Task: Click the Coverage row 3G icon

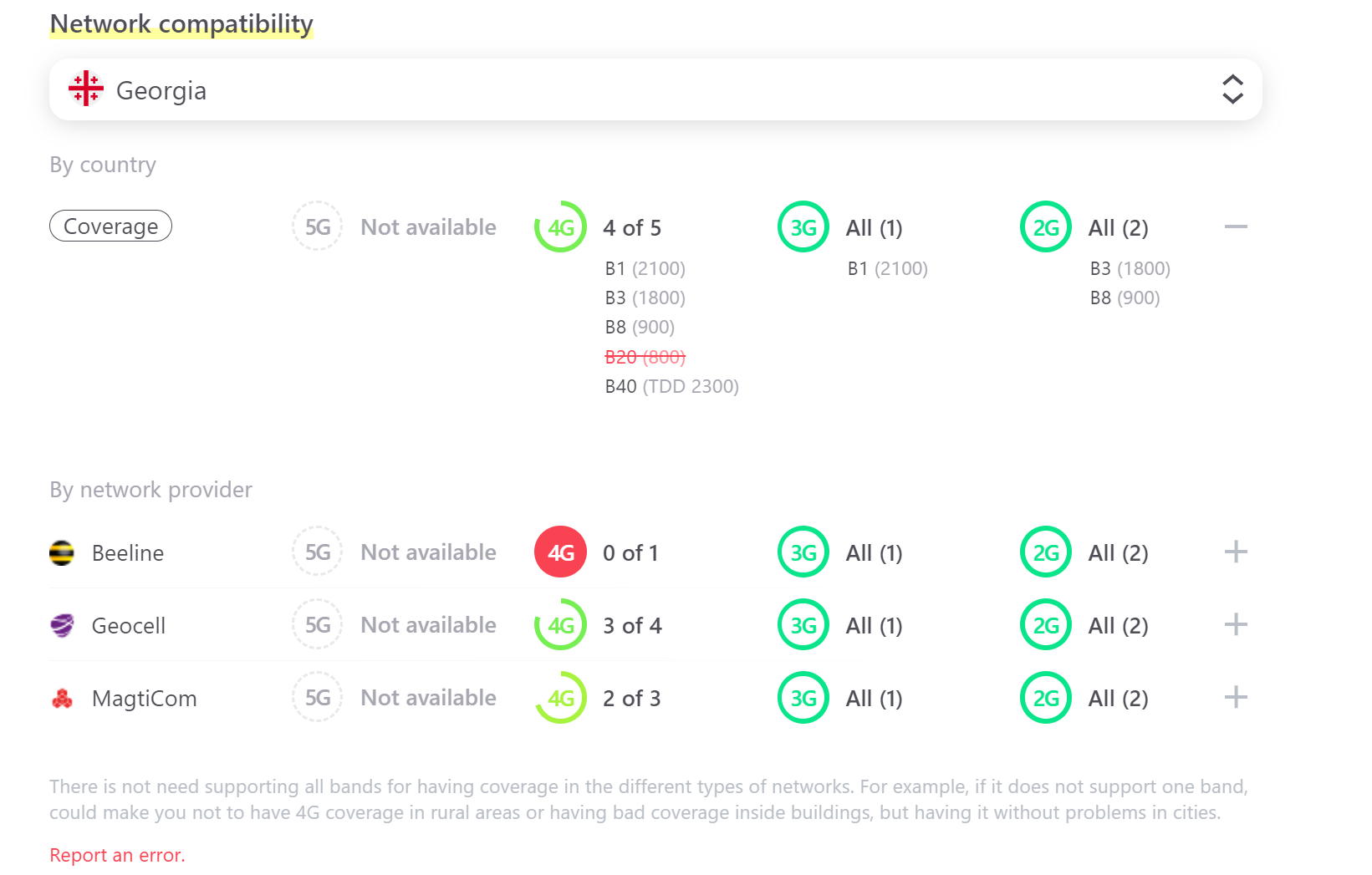Action: pyautogui.click(x=803, y=227)
